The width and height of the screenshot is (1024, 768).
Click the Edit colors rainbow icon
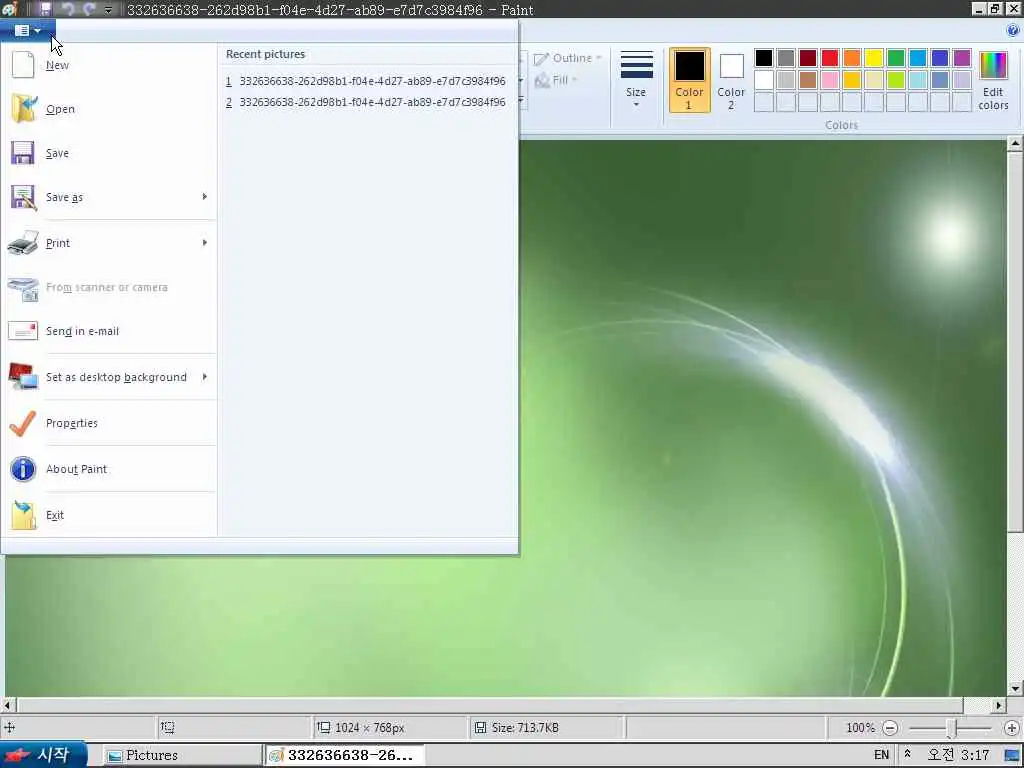993,67
